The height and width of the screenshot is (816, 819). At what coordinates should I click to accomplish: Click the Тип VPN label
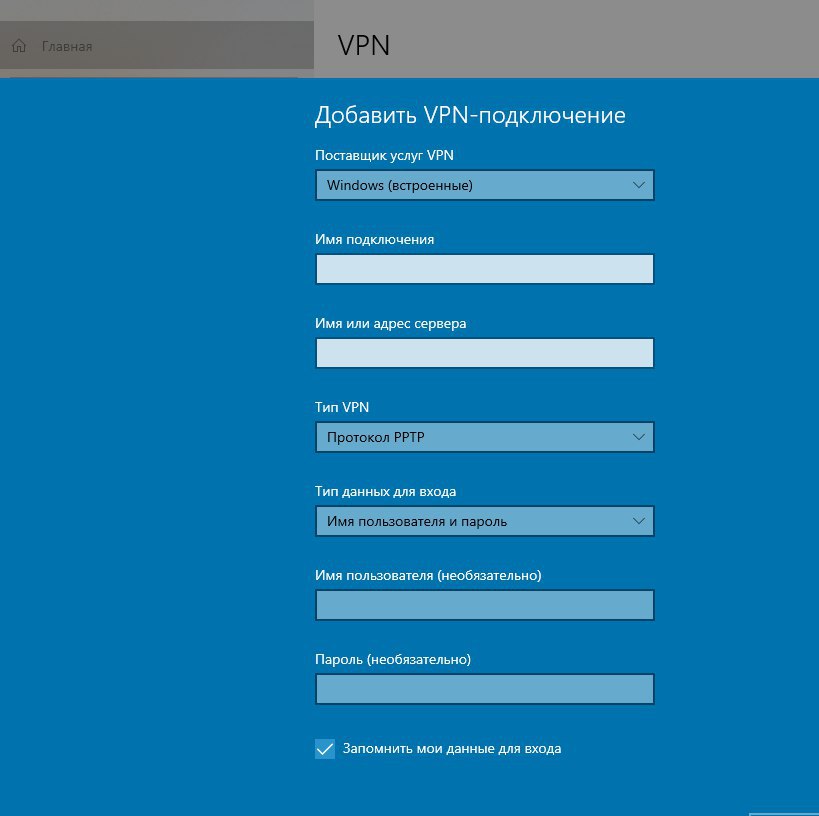coord(342,407)
